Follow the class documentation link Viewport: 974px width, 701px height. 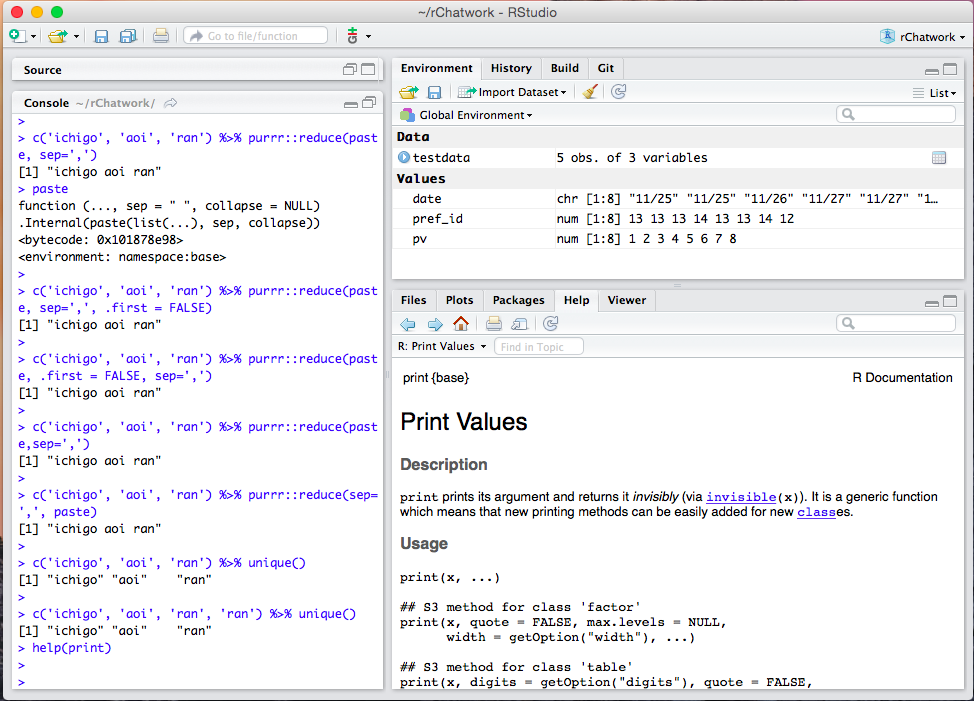(816, 512)
